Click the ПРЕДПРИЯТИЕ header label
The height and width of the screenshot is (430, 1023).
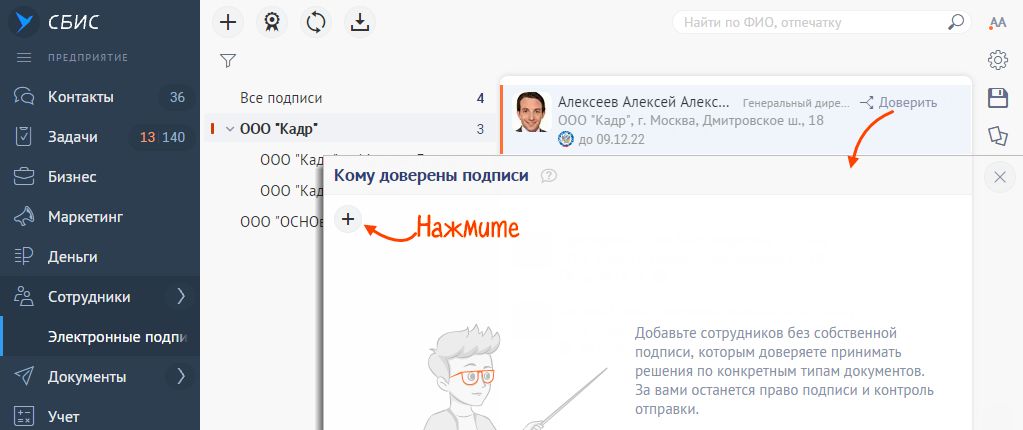88,57
